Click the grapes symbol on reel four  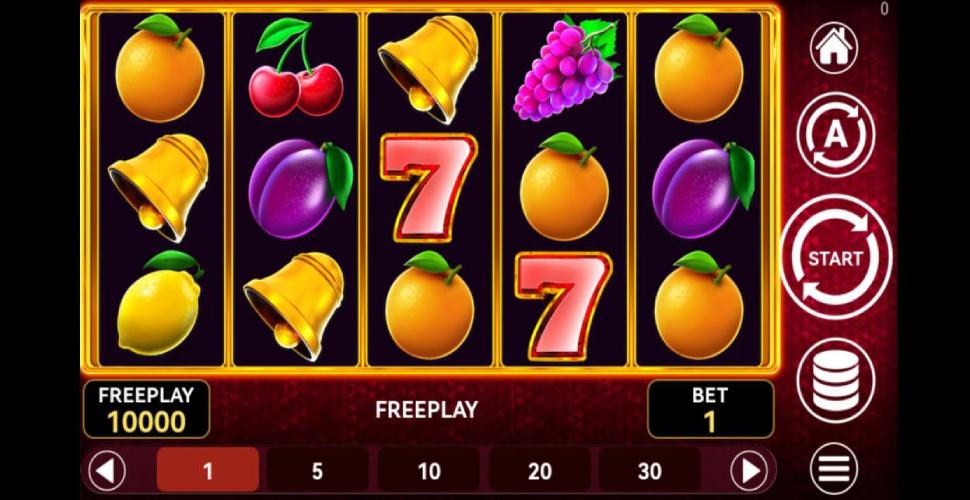click(567, 68)
